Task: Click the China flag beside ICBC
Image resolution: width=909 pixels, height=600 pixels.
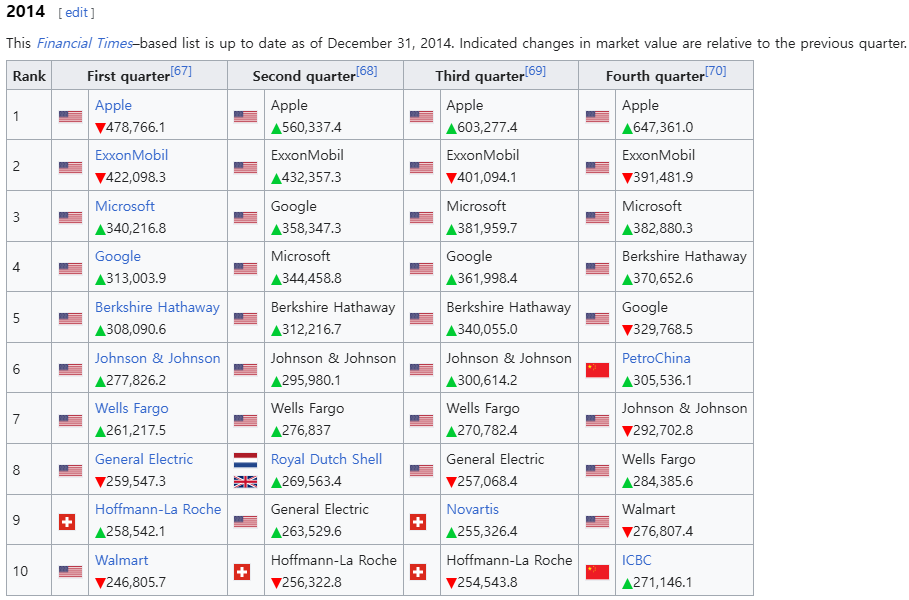Action: (x=597, y=572)
